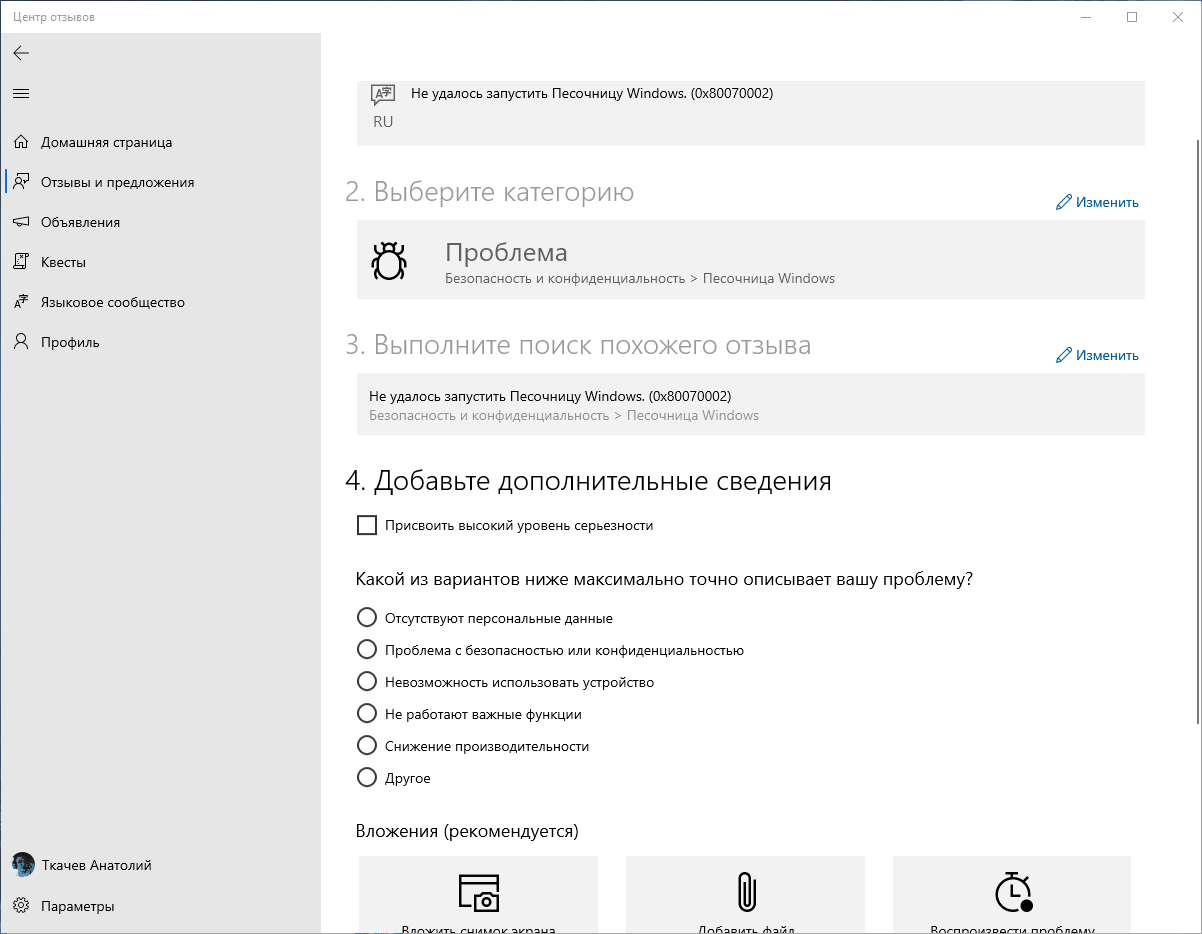This screenshot has height=934, width=1202.
Task: Open account Ткачев Анатолий
Action: pos(160,865)
